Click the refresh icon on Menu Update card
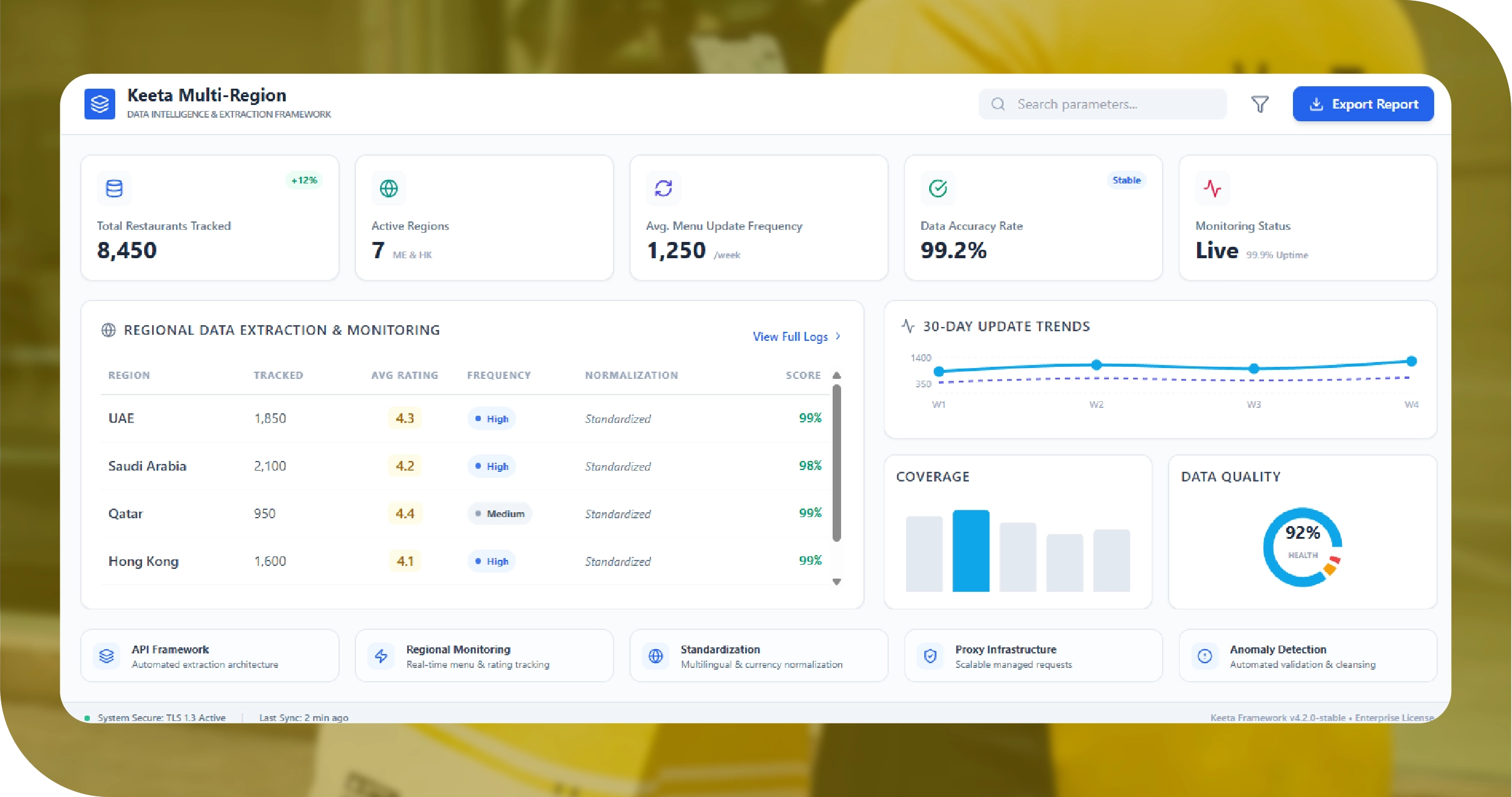This screenshot has height=797, width=1512. click(x=663, y=189)
